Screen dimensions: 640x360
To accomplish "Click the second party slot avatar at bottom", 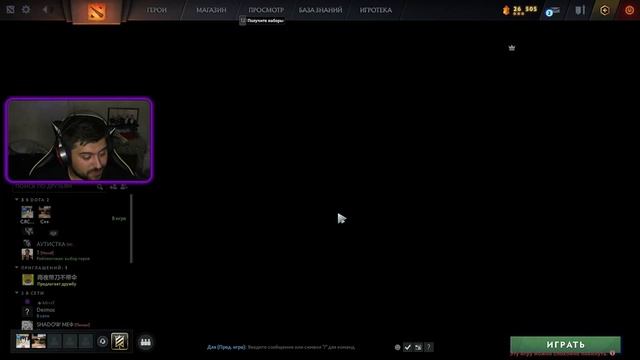I will click(39, 341).
